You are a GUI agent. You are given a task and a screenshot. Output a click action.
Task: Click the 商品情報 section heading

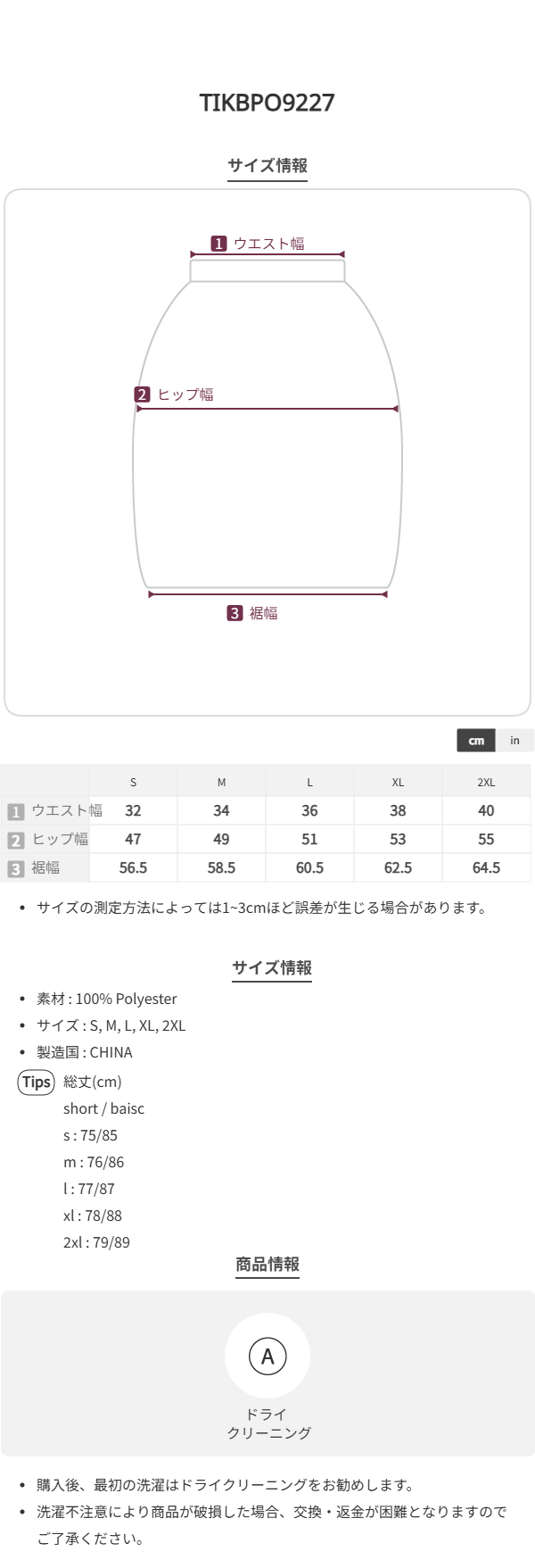tap(267, 1264)
